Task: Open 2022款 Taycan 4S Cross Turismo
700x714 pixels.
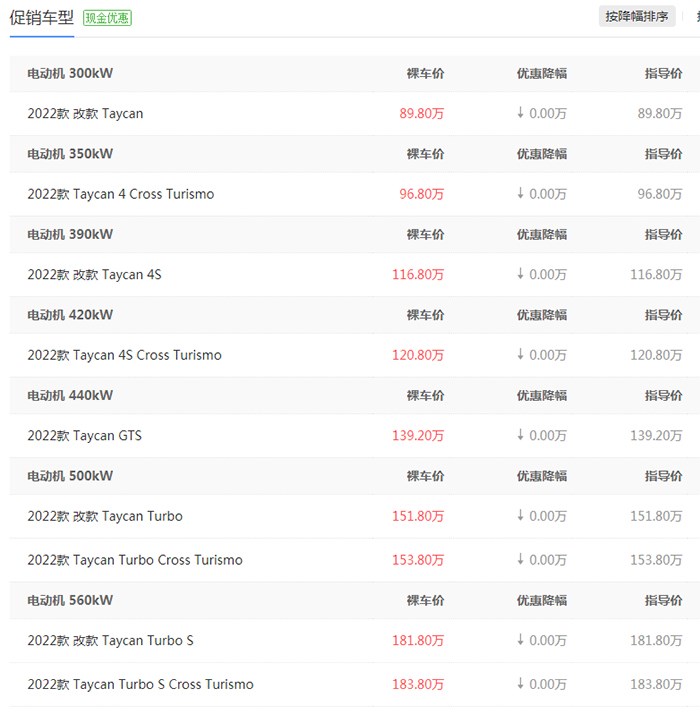Action: (x=124, y=355)
